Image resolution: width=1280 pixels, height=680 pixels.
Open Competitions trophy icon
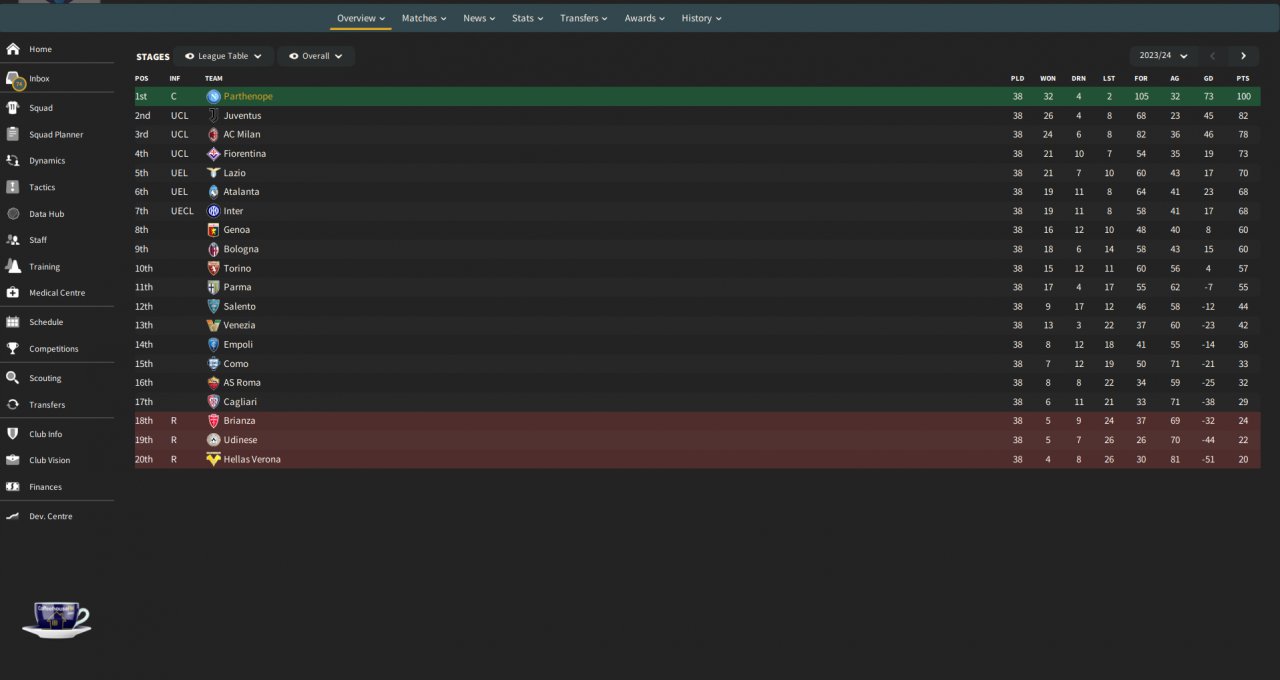13,349
